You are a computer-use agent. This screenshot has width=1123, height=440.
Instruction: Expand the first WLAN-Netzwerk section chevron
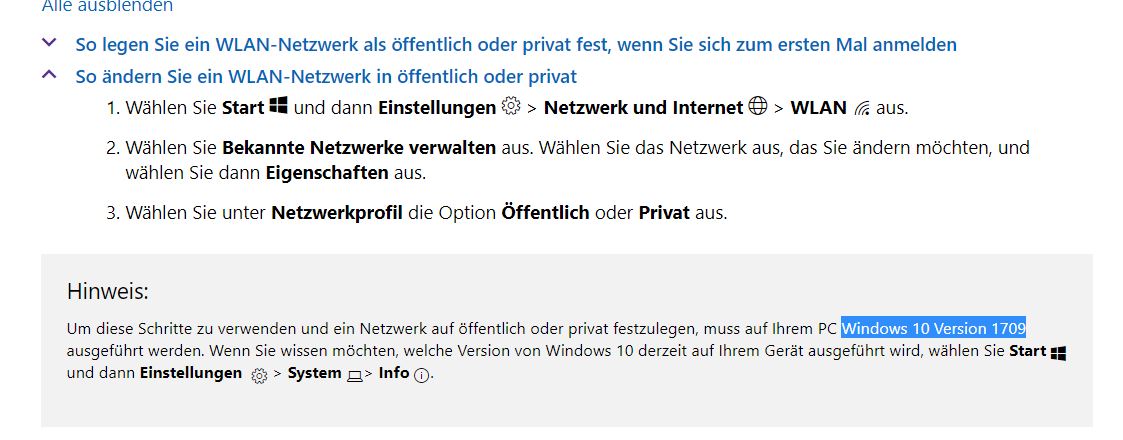click(x=49, y=43)
